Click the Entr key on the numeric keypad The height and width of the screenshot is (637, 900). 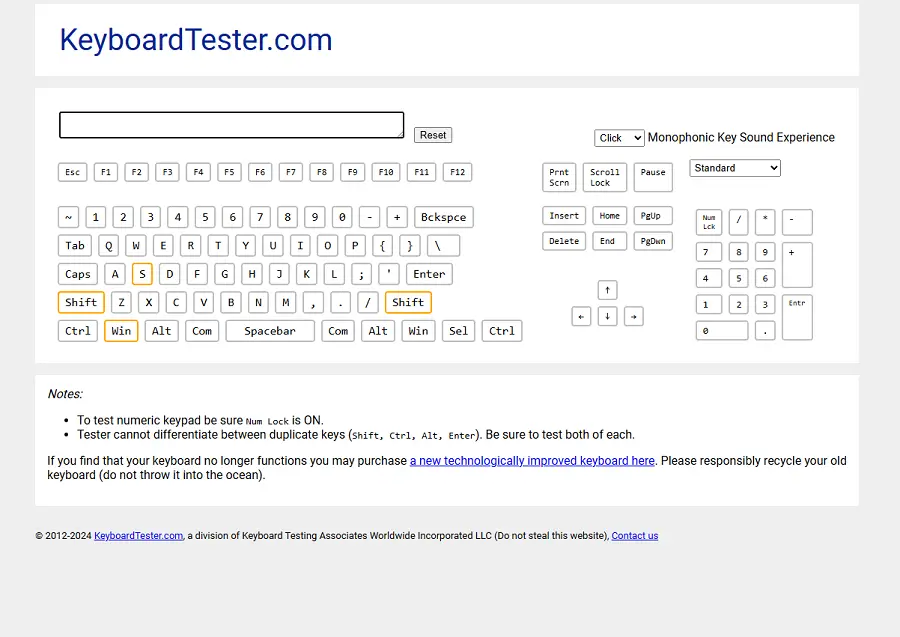(796, 317)
